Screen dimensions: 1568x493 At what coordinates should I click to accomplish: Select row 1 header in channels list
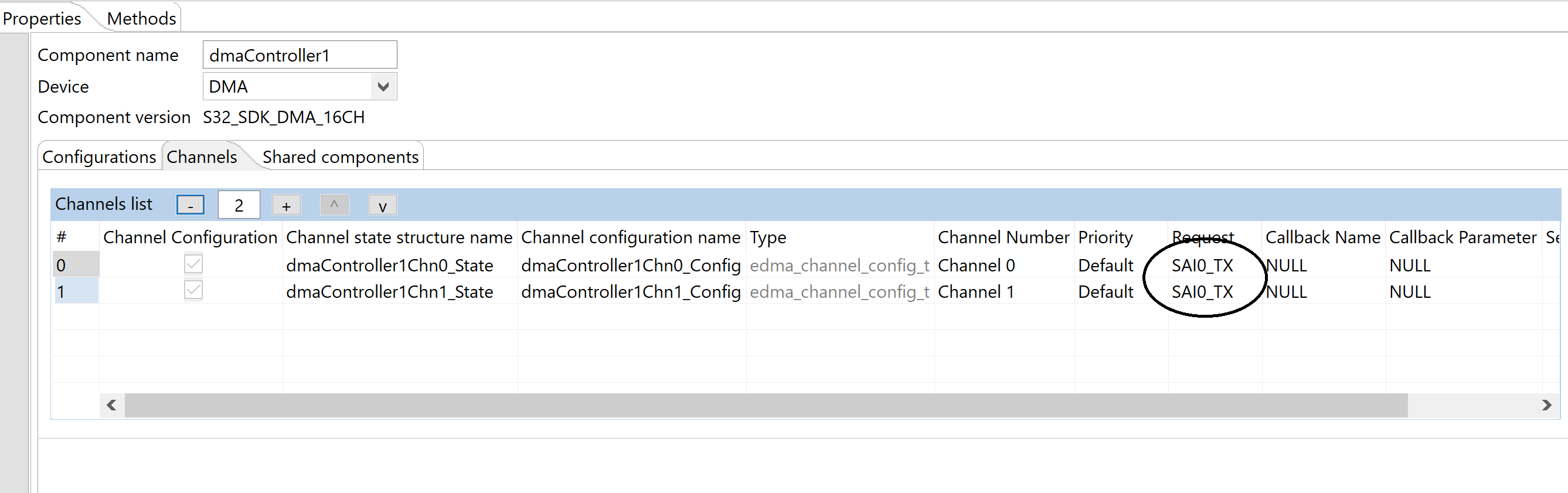(75, 292)
